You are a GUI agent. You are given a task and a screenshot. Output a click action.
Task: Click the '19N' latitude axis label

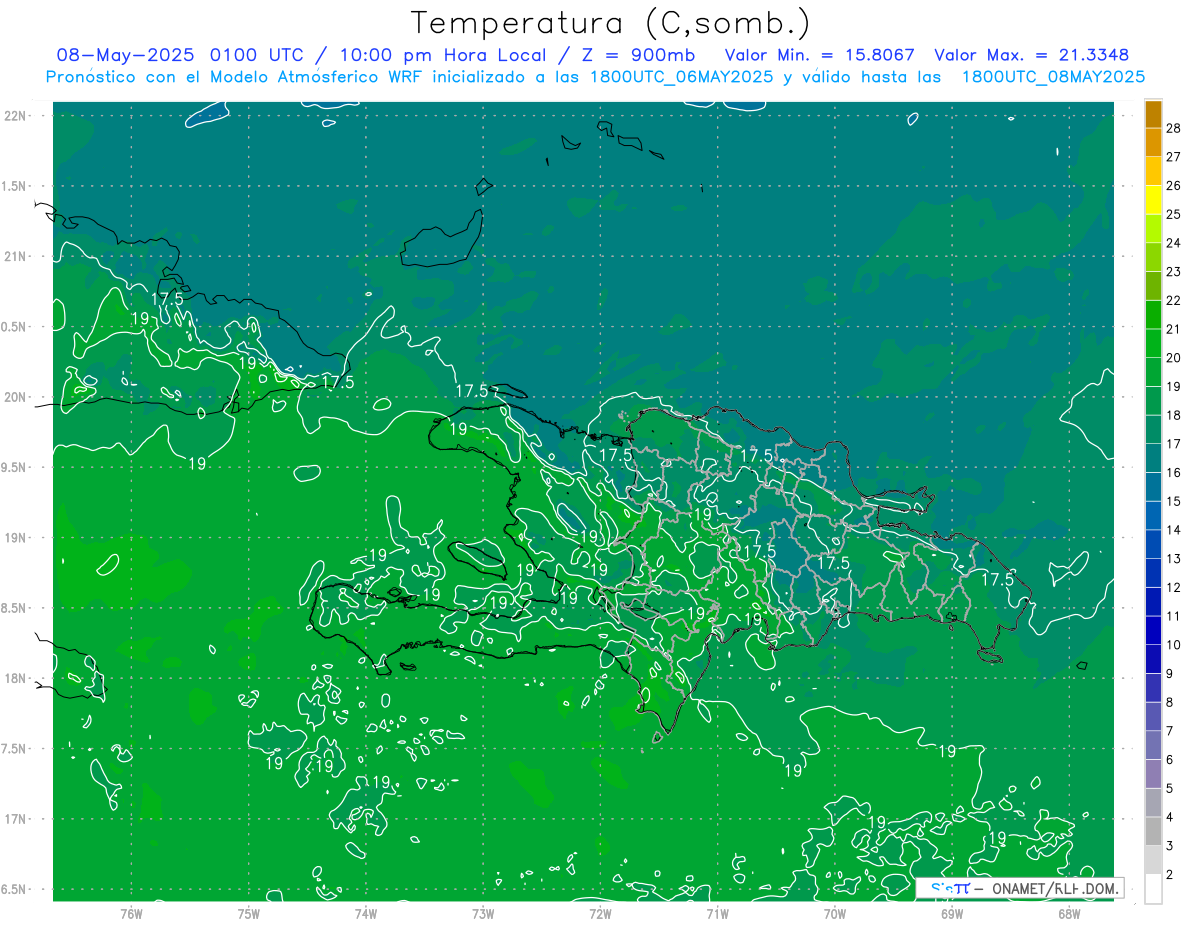tap(15, 538)
